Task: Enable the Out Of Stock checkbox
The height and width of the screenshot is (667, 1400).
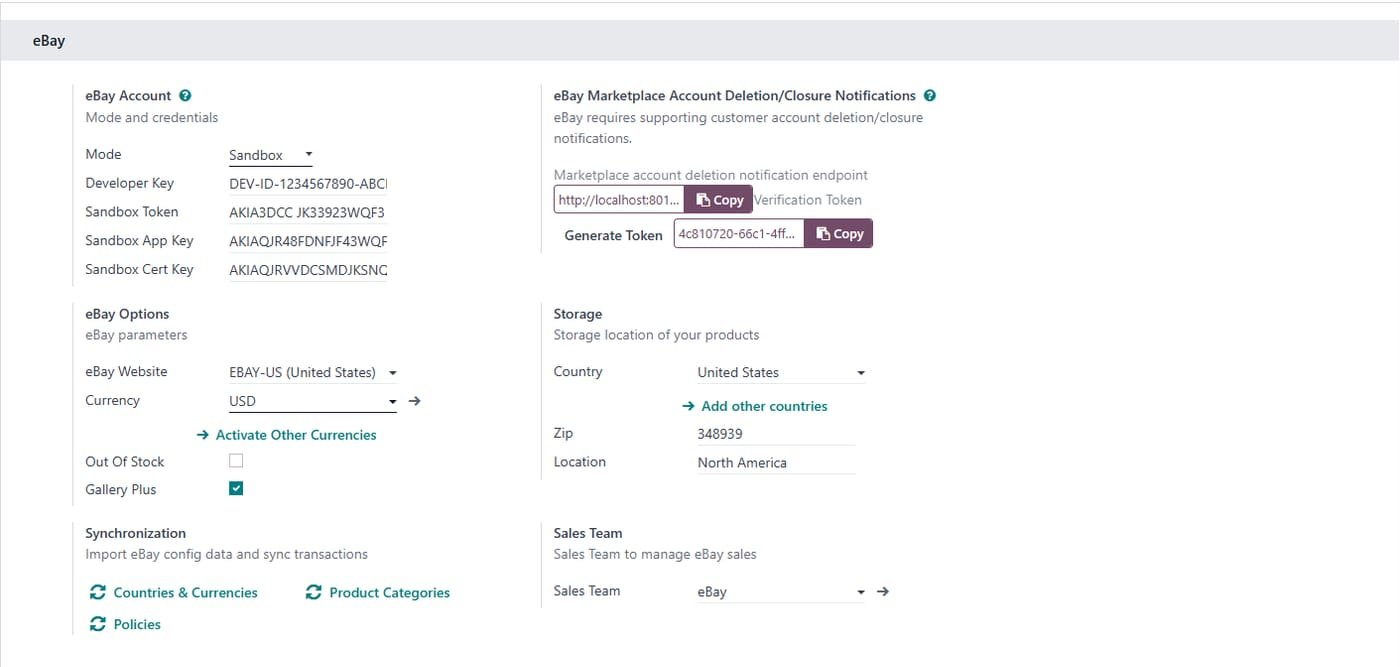Action: pyautogui.click(x=236, y=461)
